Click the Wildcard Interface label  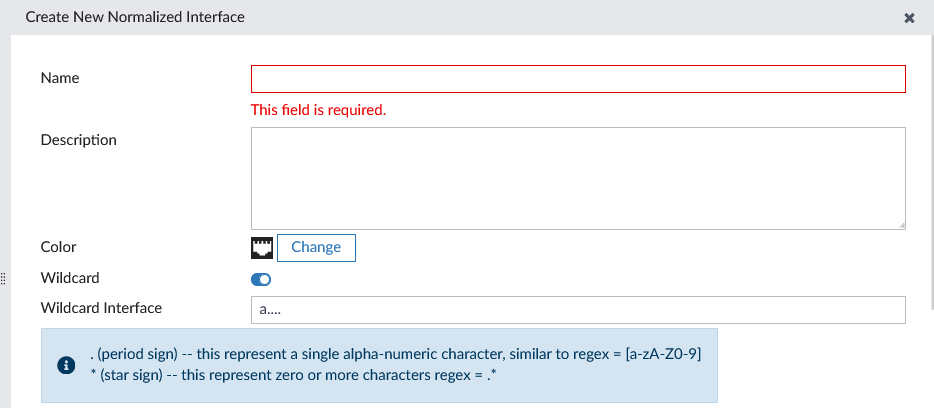click(x=101, y=308)
